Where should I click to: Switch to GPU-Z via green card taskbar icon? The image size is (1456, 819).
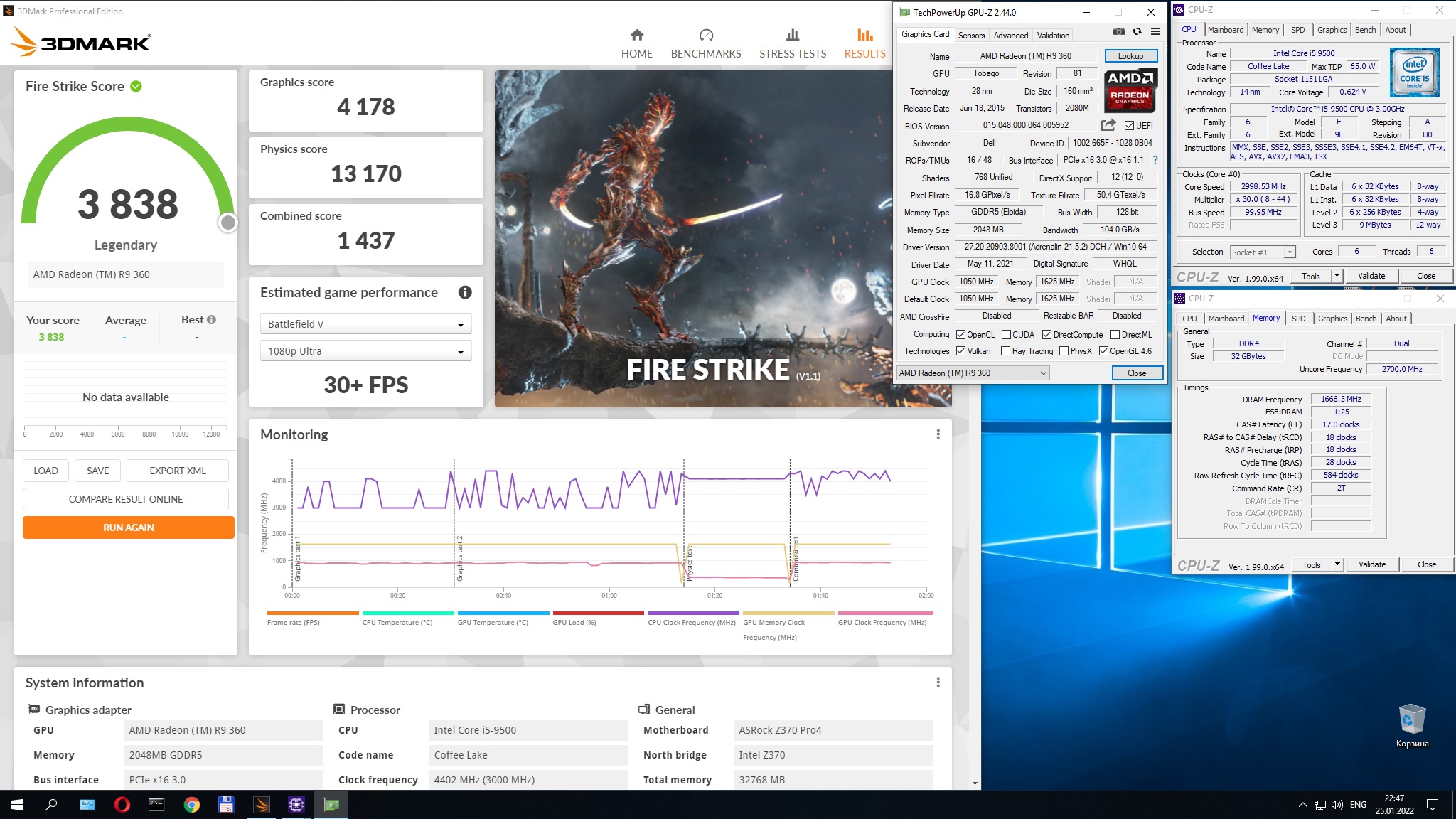(x=331, y=805)
